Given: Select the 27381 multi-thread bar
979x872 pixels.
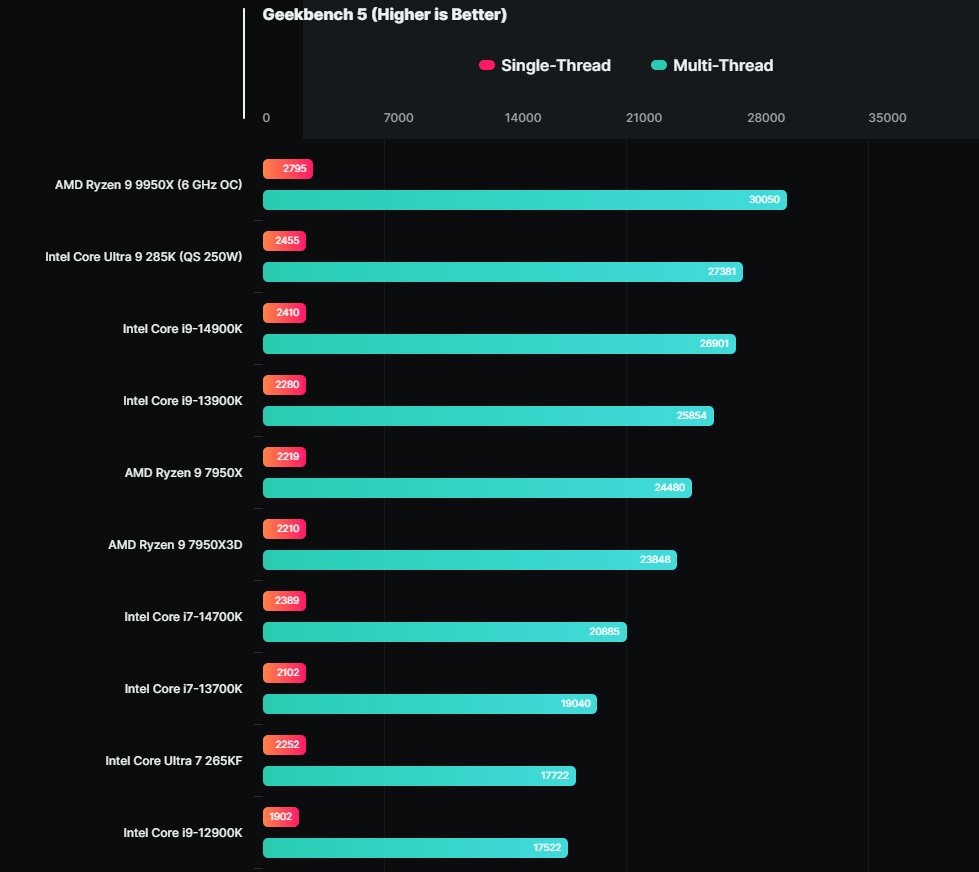Looking at the screenshot, I should 503,272.
